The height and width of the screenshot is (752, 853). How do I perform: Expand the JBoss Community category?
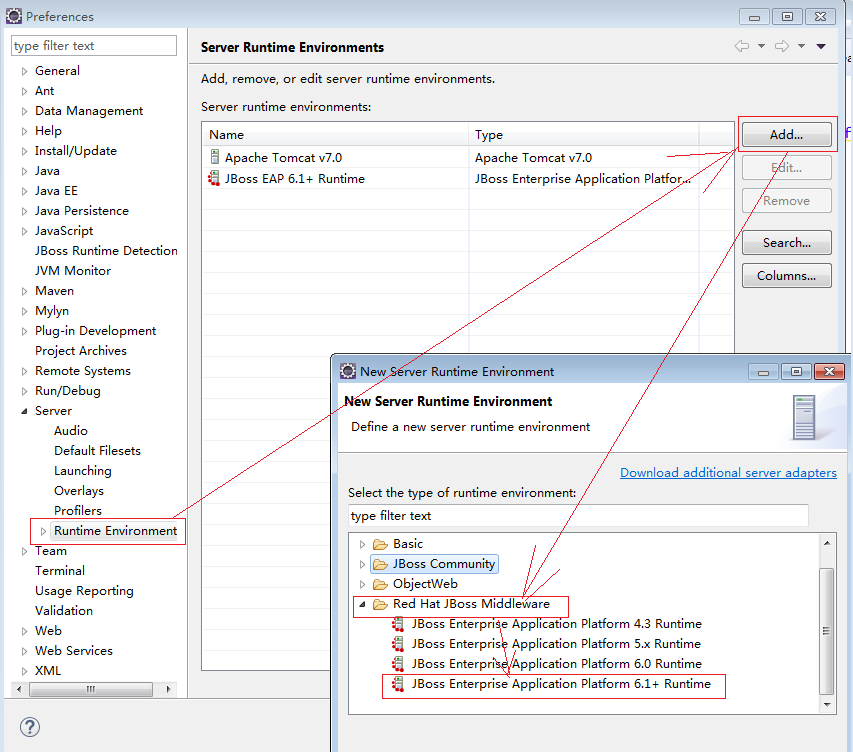coord(362,564)
